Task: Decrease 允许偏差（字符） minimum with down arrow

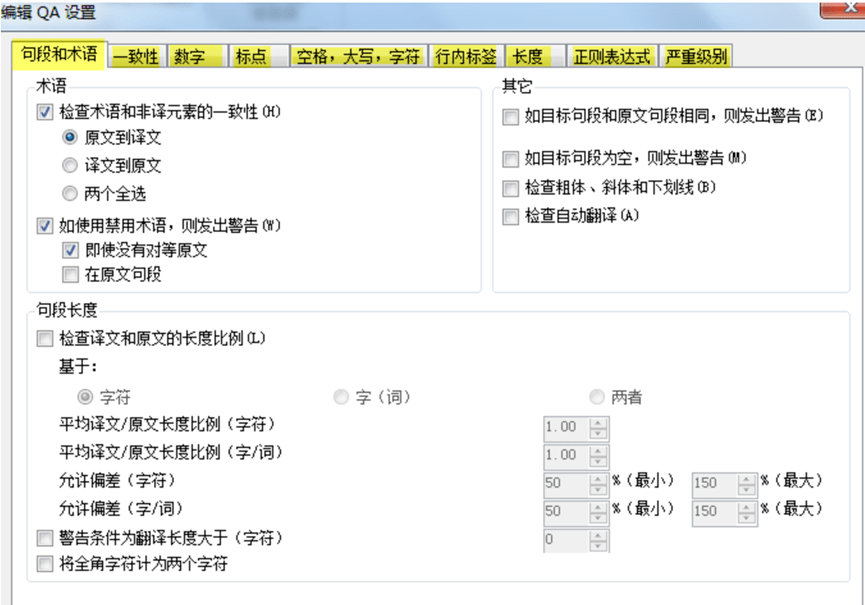Action: coord(598,490)
